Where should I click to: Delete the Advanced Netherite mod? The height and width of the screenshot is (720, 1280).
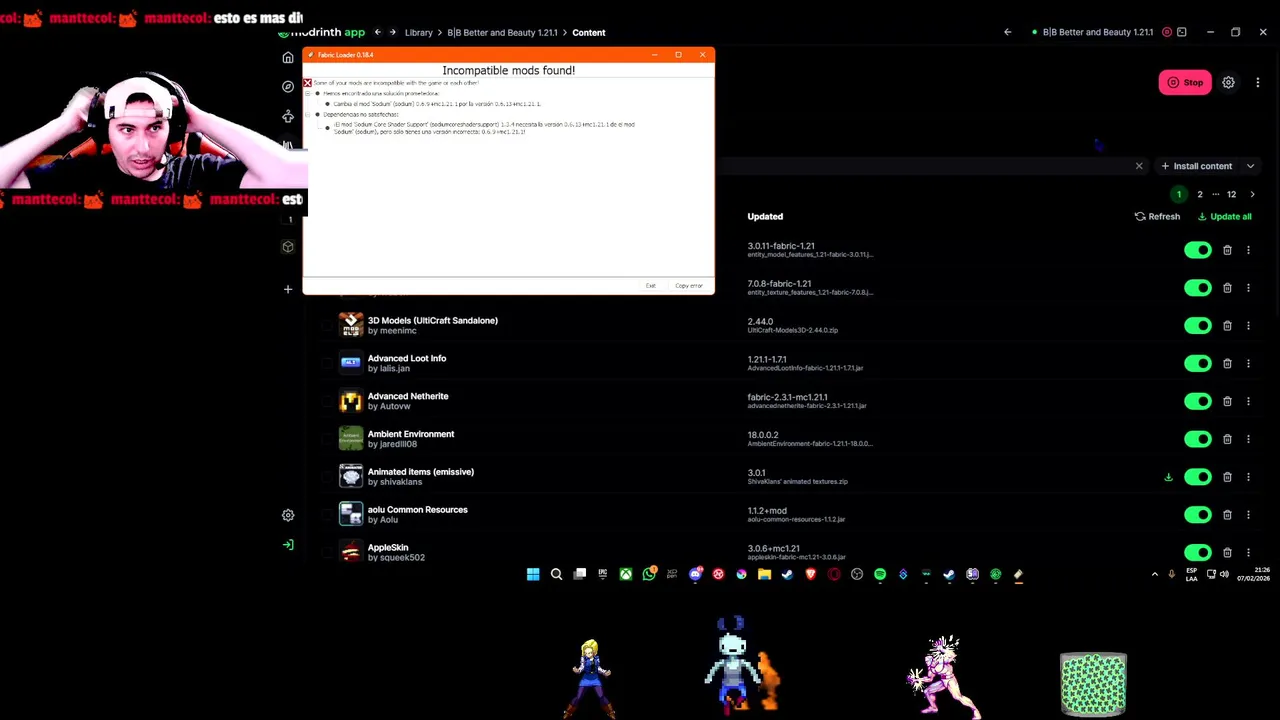coord(1227,401)
